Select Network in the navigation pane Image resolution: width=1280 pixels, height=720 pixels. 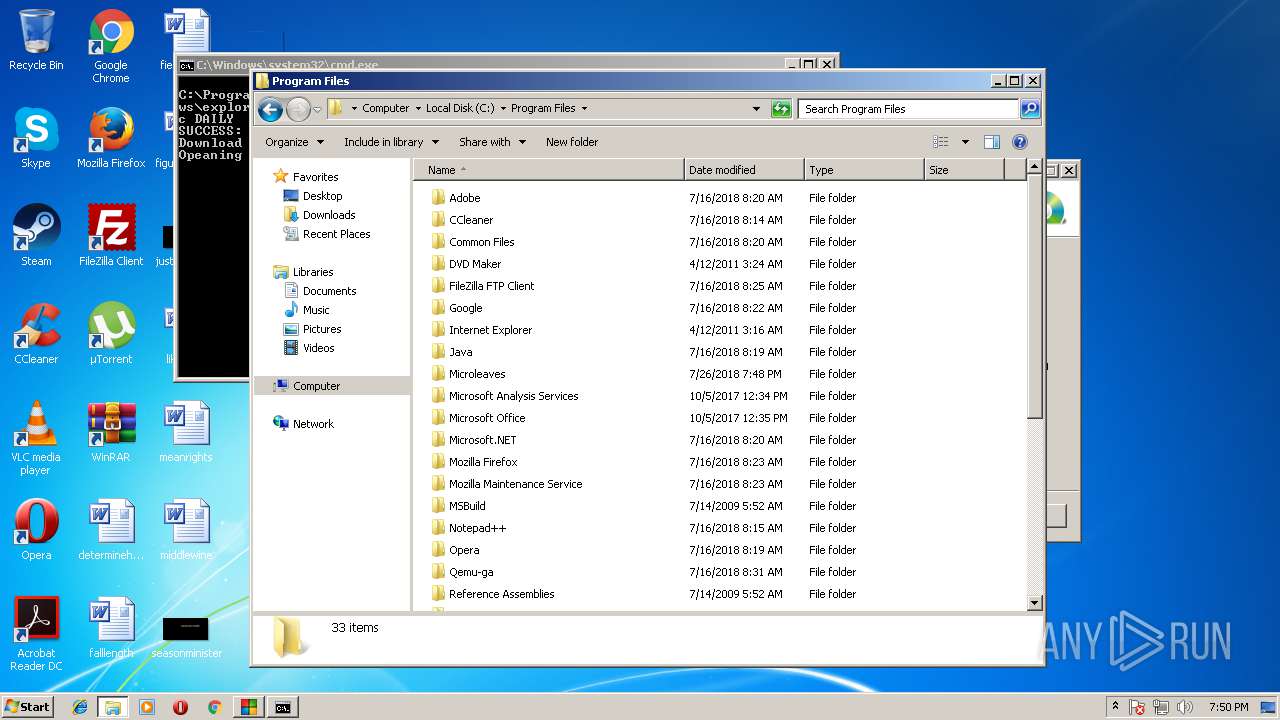click(313, 424)
